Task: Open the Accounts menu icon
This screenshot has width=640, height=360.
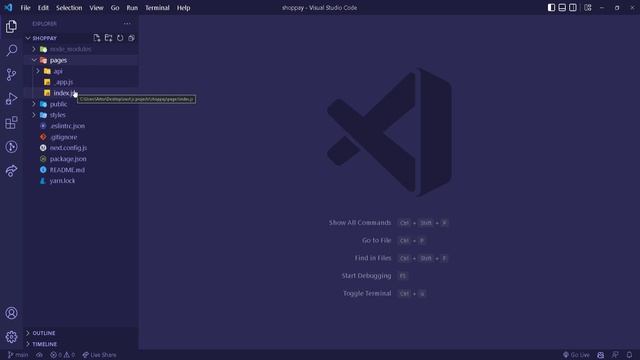Action: (x=11, y=313)
